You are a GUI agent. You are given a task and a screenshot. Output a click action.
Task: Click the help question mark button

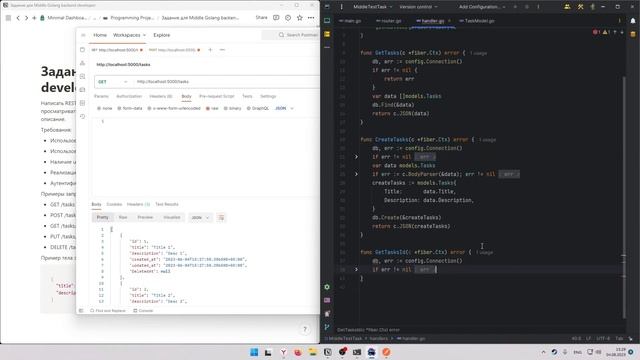tap(304, 329)
